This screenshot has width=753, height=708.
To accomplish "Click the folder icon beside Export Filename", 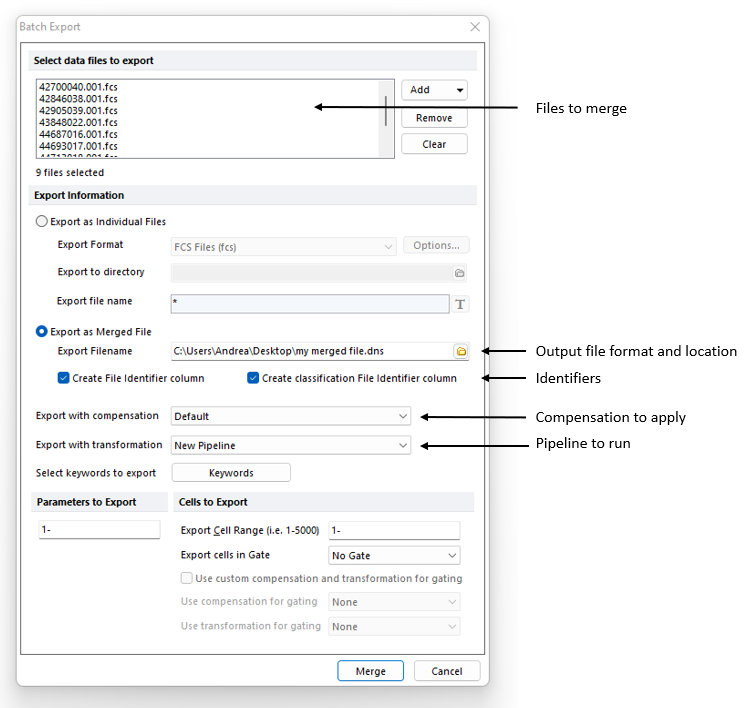I will coord(461,351).
